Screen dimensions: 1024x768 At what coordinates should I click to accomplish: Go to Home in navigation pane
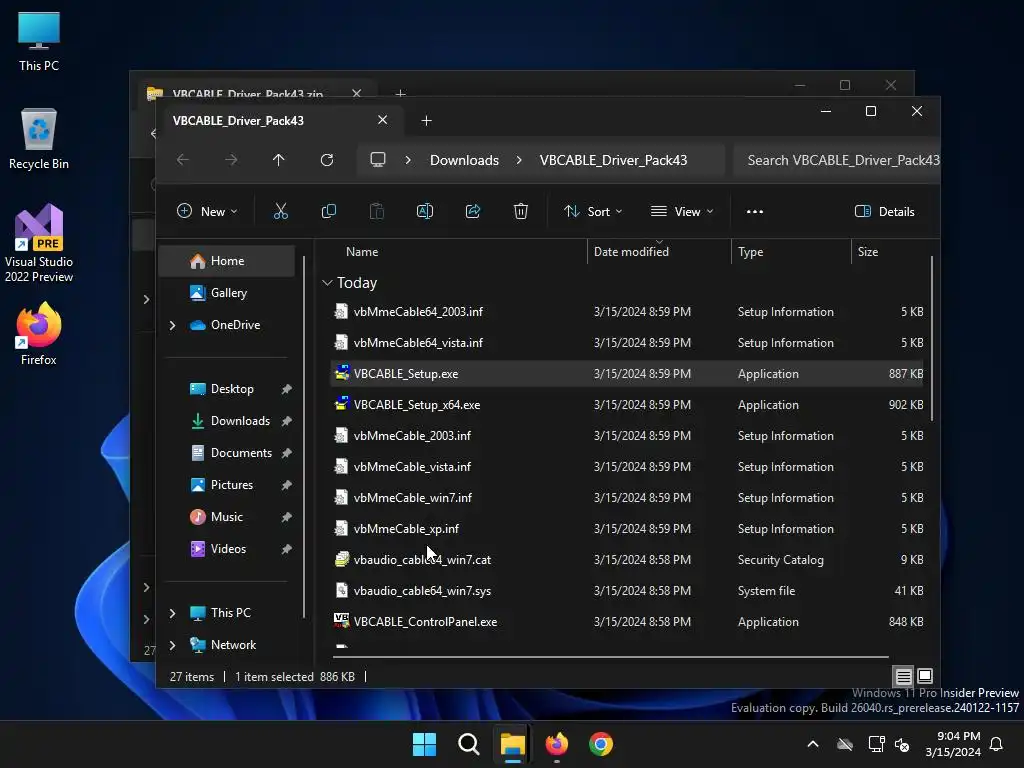pyautogui.click(x=227, y=261)
